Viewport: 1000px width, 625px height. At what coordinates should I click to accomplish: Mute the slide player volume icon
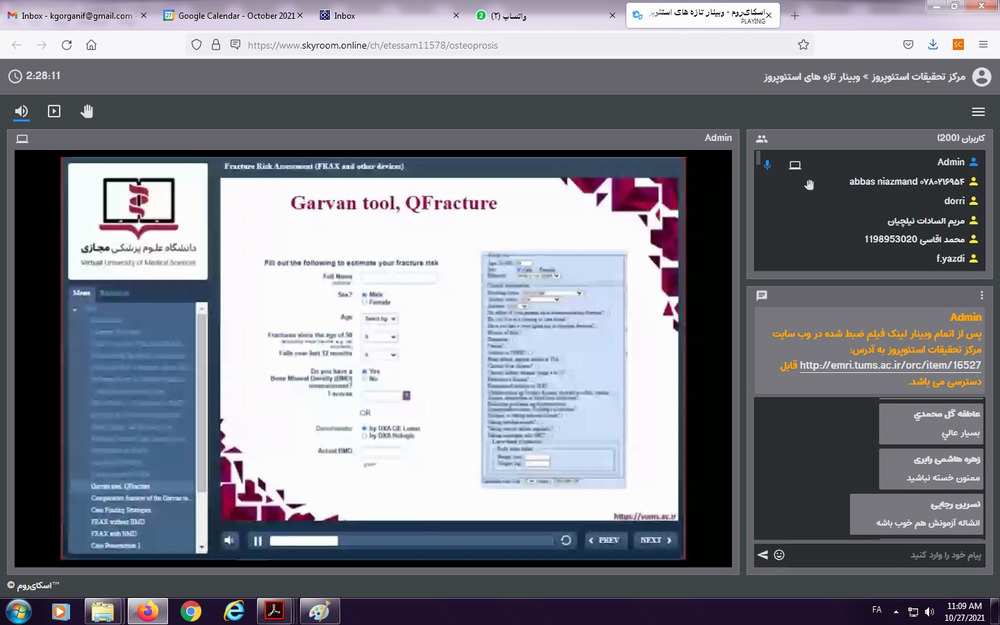231,540
